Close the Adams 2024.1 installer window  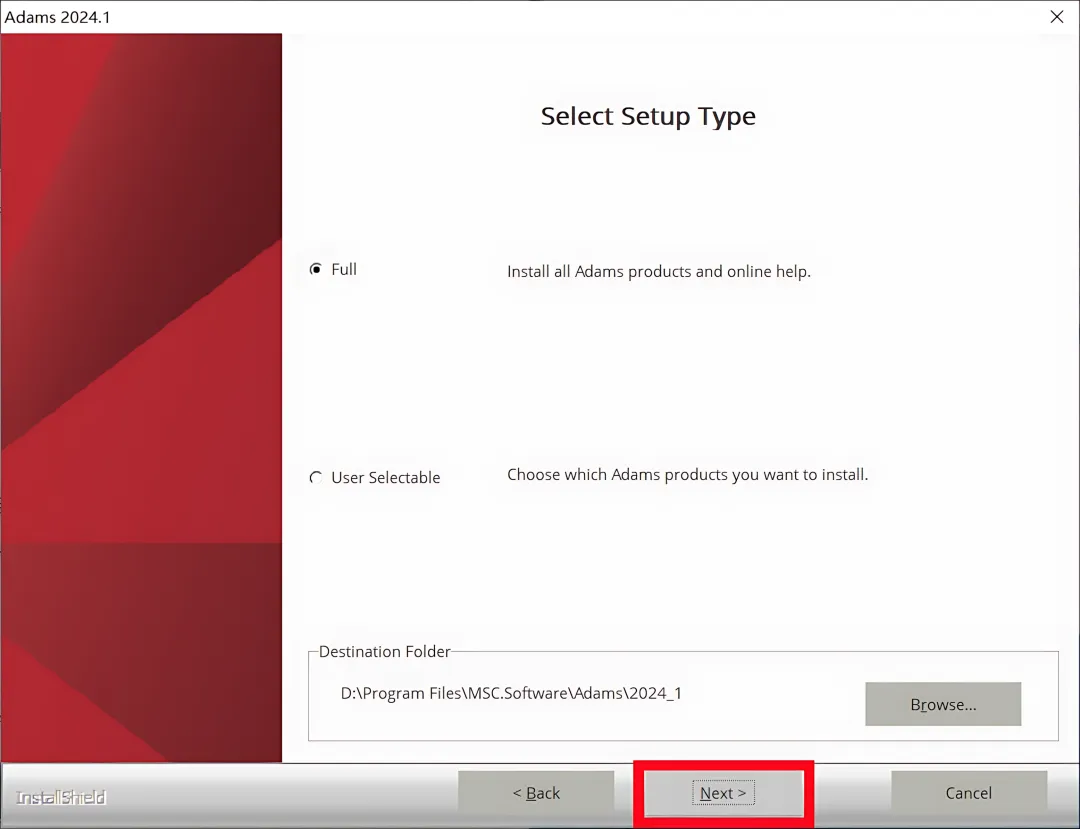pyautogui.click(x=1057, y=17)
